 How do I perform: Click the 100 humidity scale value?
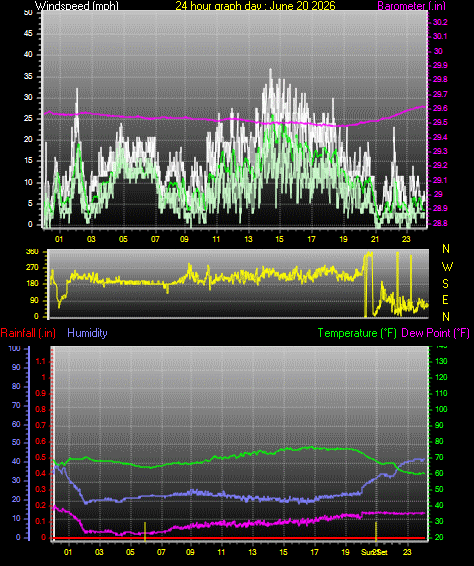tap(14, 349)
